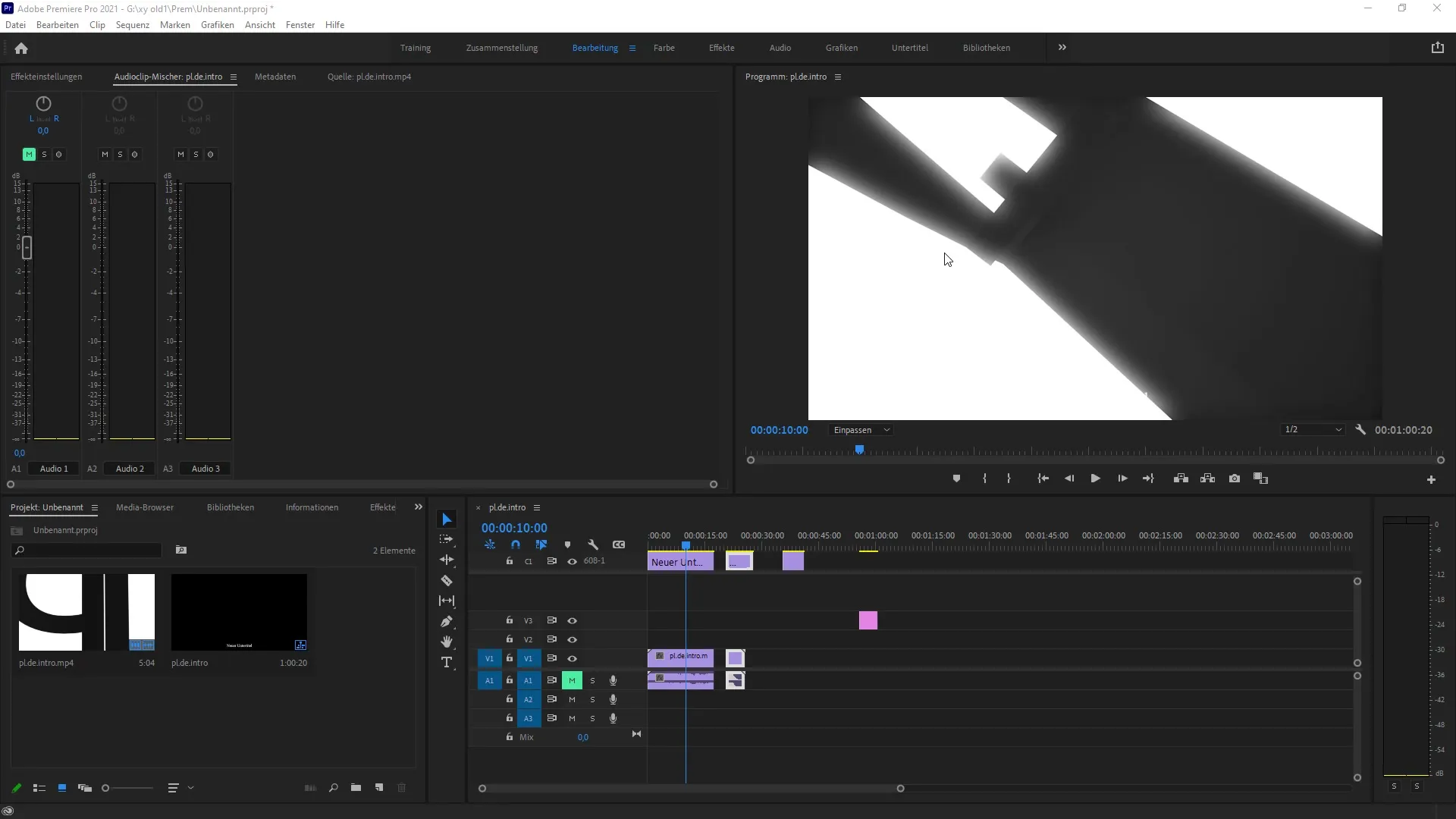
Task: Solo the A2 timeline track
Action: tap(592, 699)
